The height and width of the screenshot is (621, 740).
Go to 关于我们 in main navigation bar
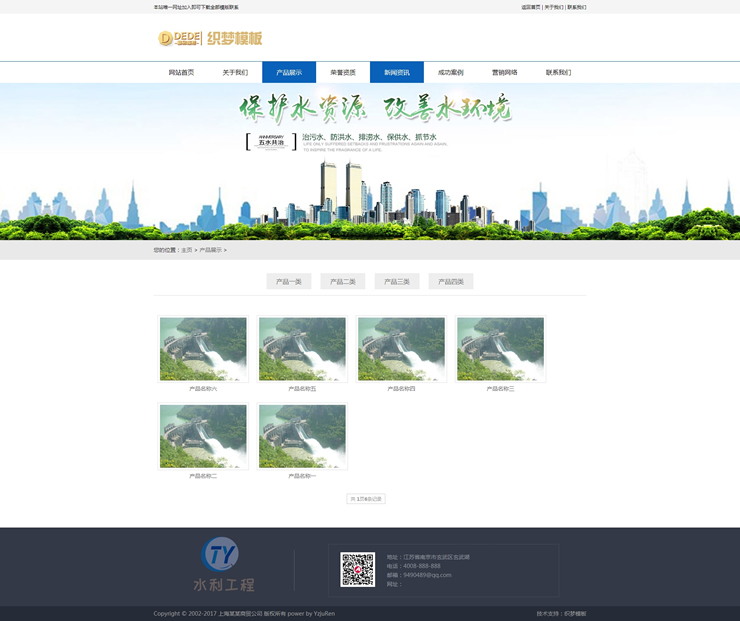[235, 73]
